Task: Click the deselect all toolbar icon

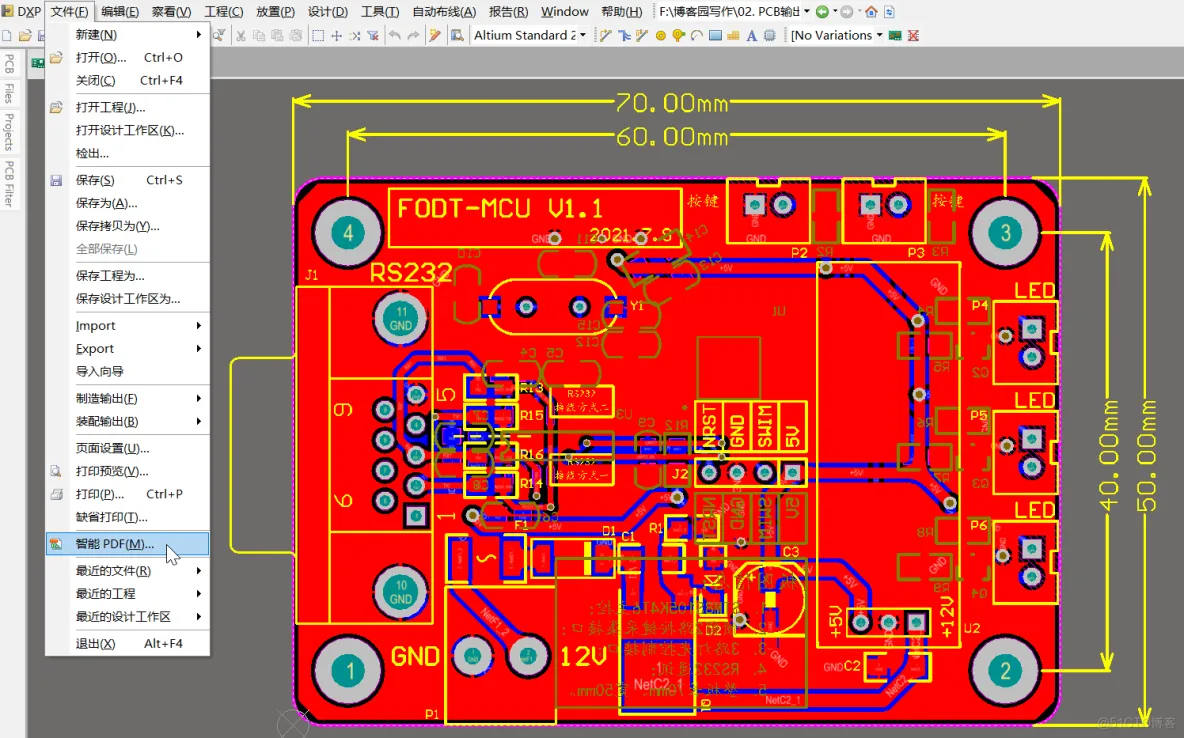Action: (x=355, y=36)
